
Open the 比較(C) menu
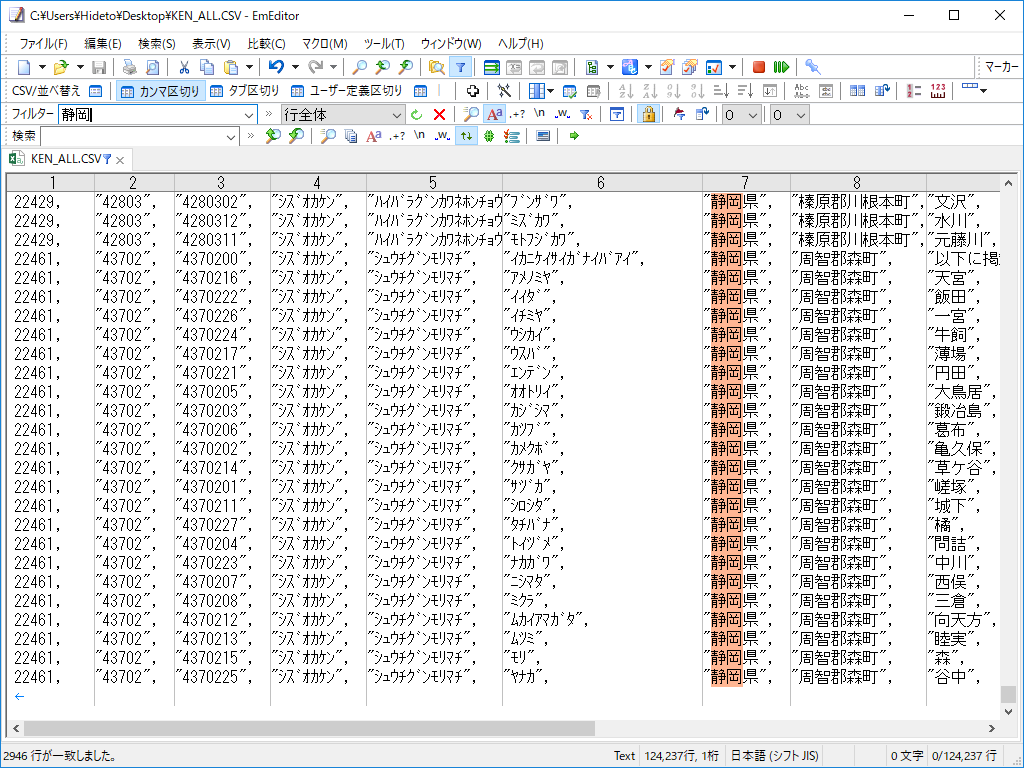266,44
